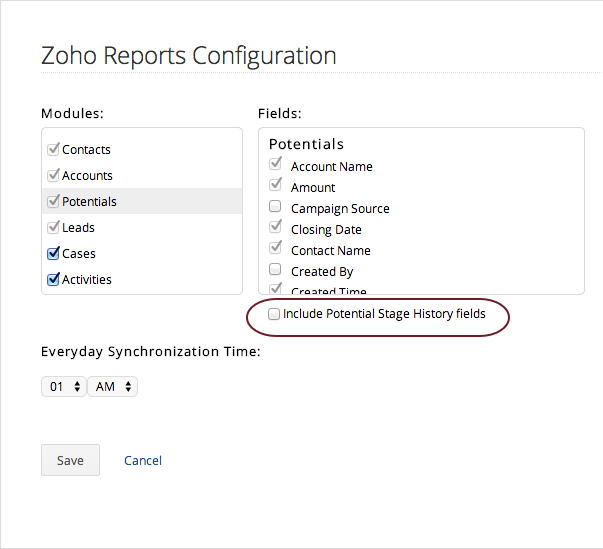Open the synchronization hour dropdown
Viewport: 603px width, 549px height.
[63, 386]
